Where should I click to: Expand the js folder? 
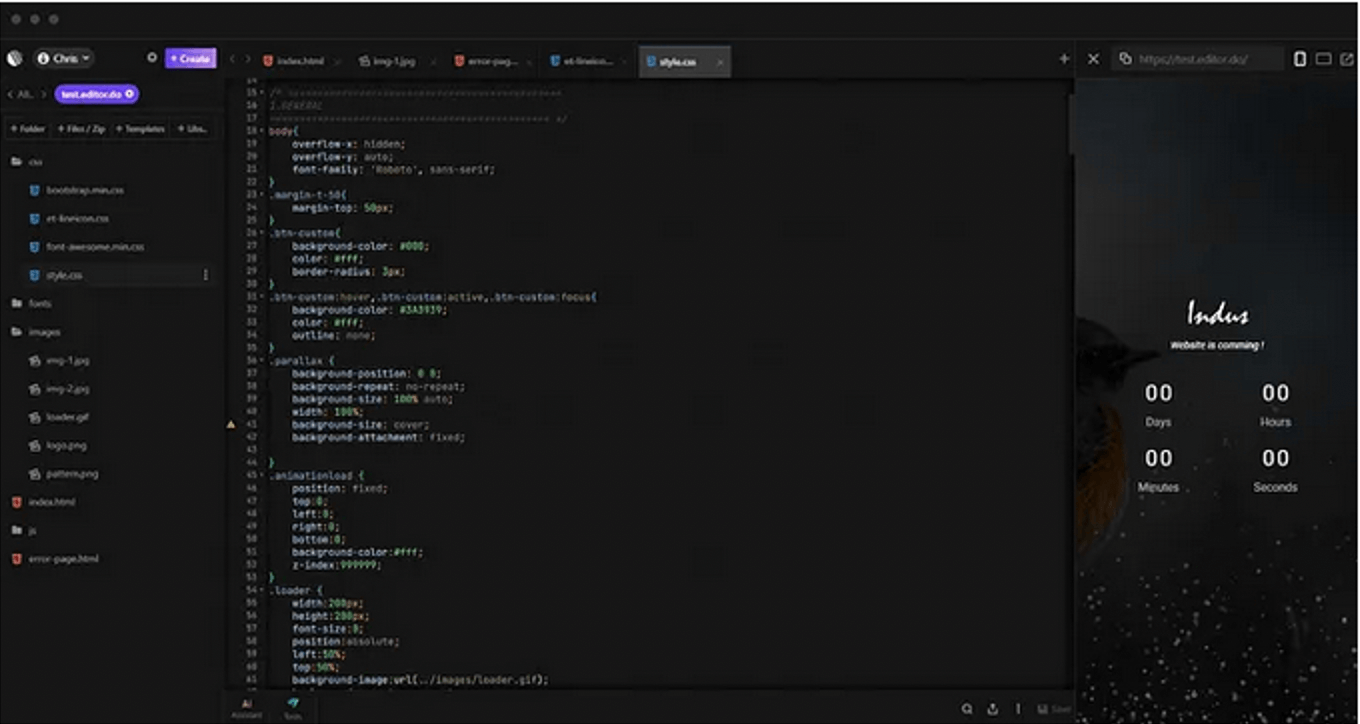tap(24, 531)
